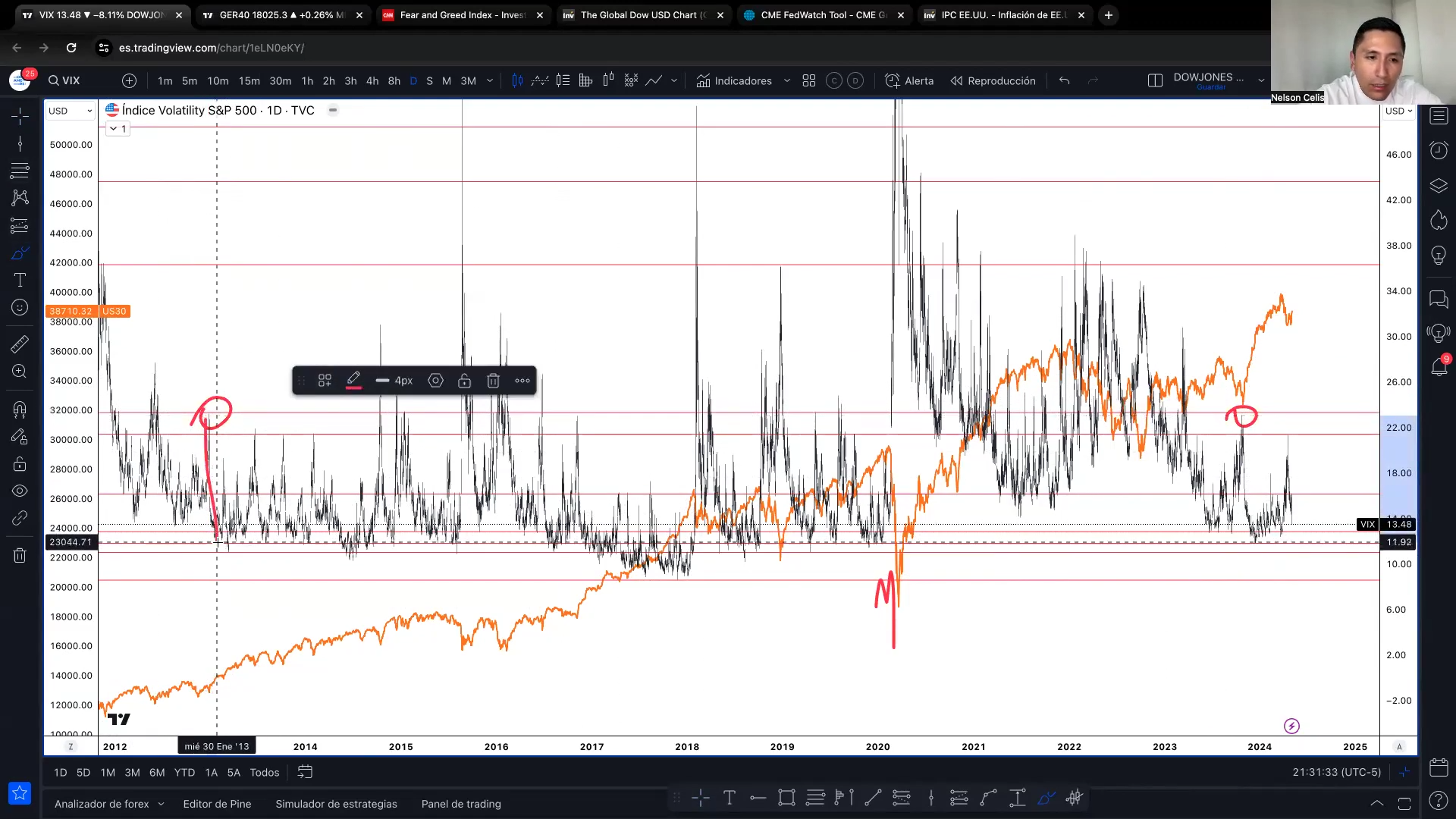Open the Editor de Pine panel tab
1456x819 pixels.
(217, 804)
